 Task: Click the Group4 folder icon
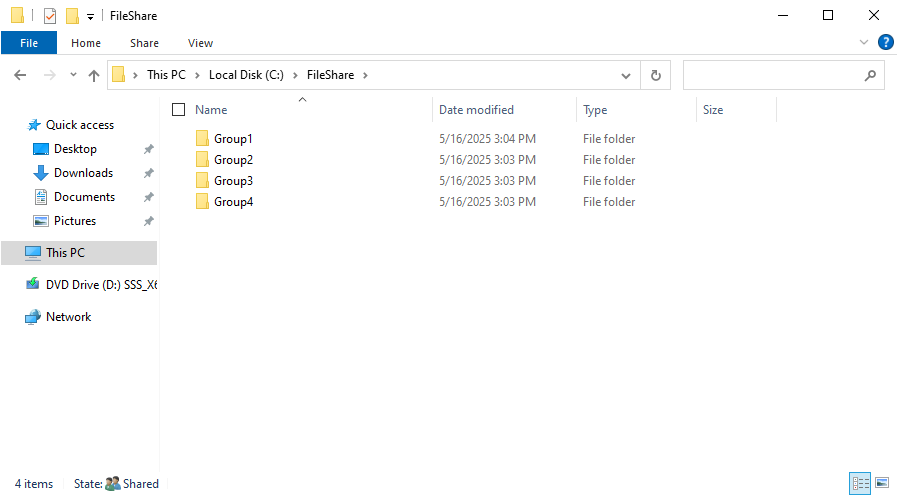[x=202, y=202]
